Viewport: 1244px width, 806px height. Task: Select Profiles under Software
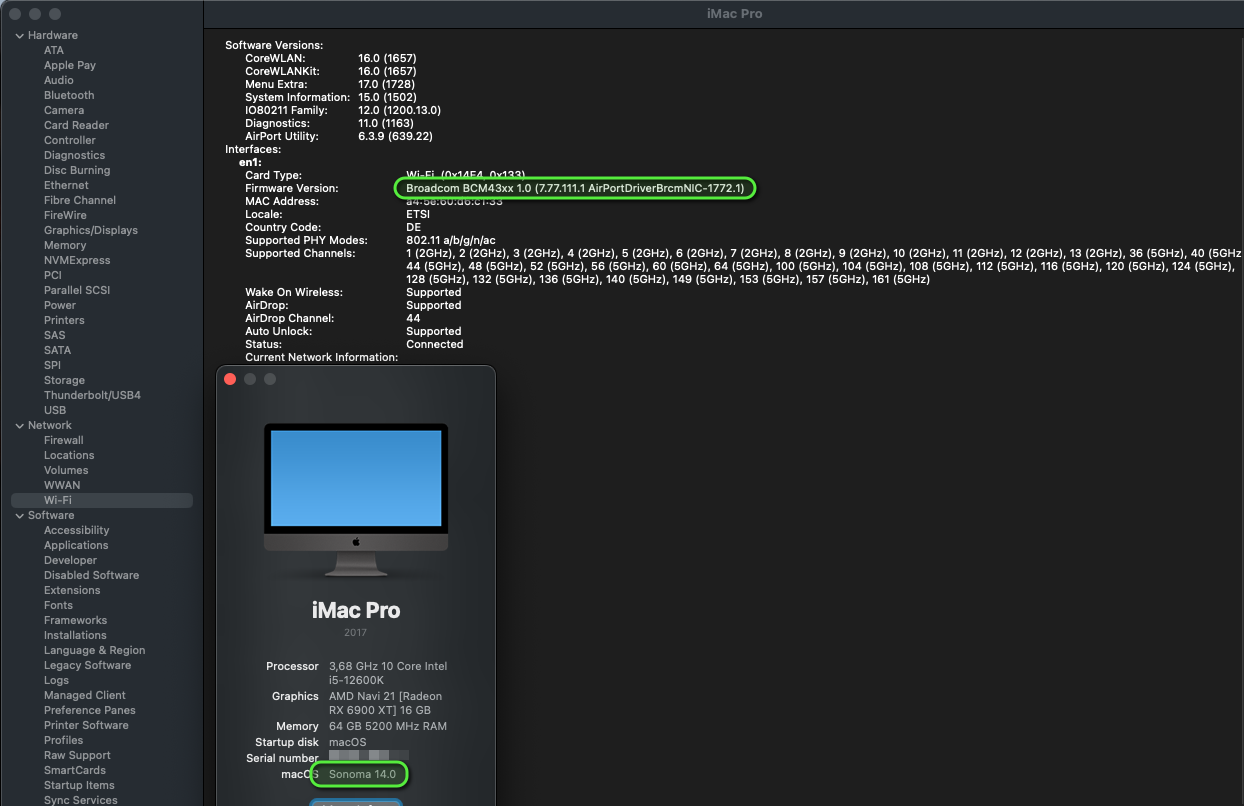pyautogui.click(x=63, y=740)
